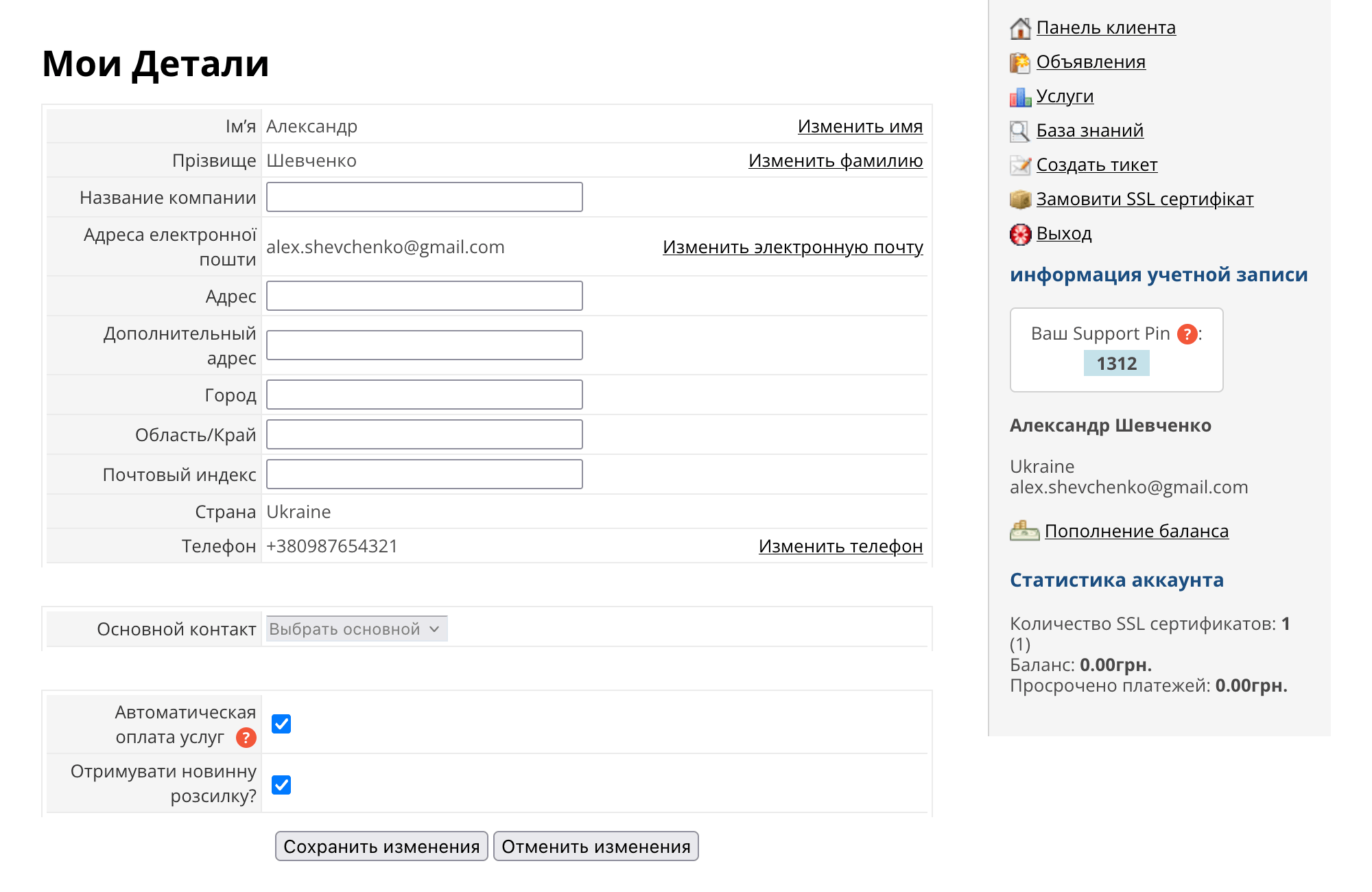Click the Выход logout link
The height and width of the screenshot is (892, 1372).
click(x=1064, y=233)
